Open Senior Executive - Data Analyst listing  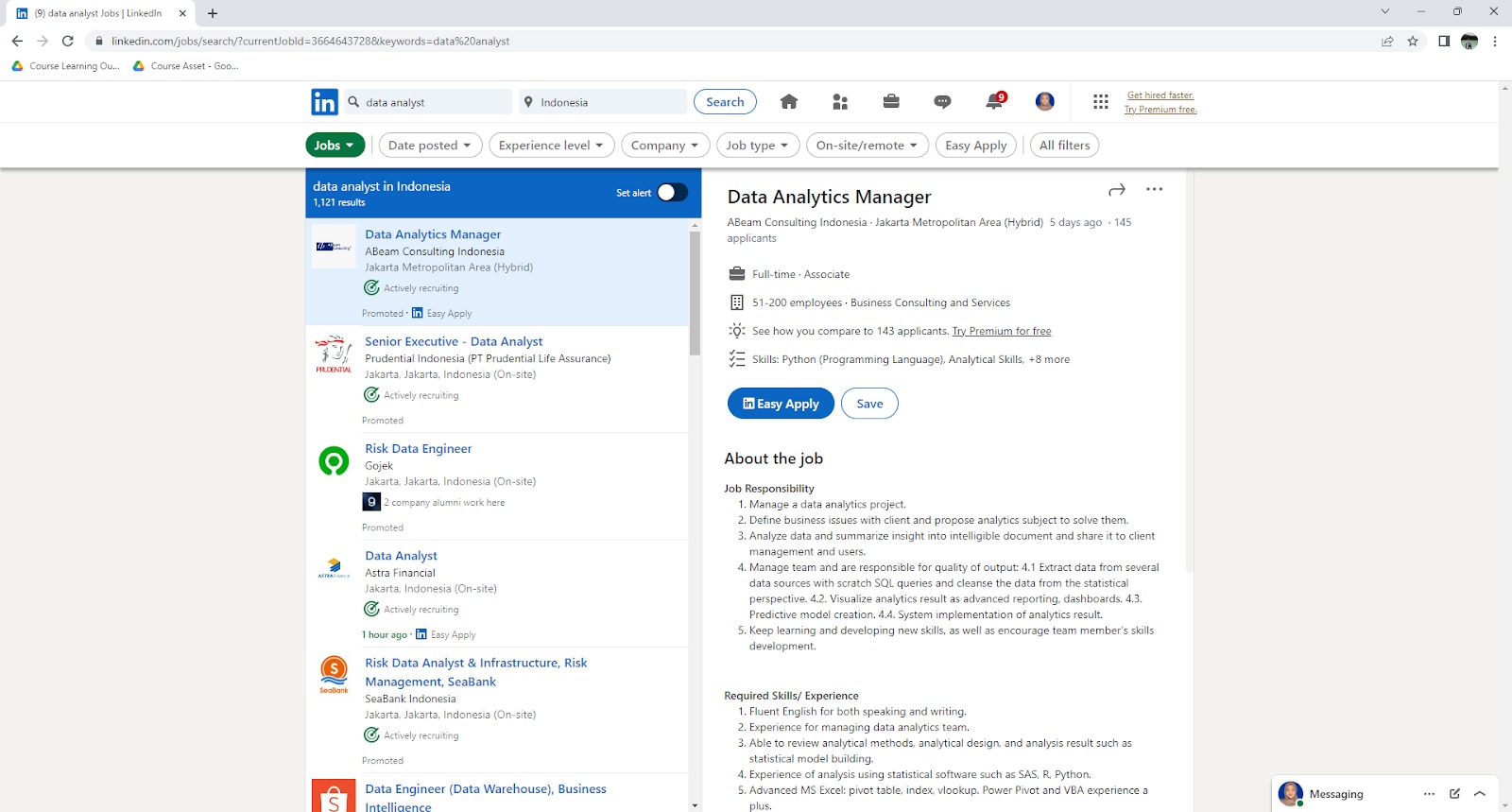pos(454,341)
